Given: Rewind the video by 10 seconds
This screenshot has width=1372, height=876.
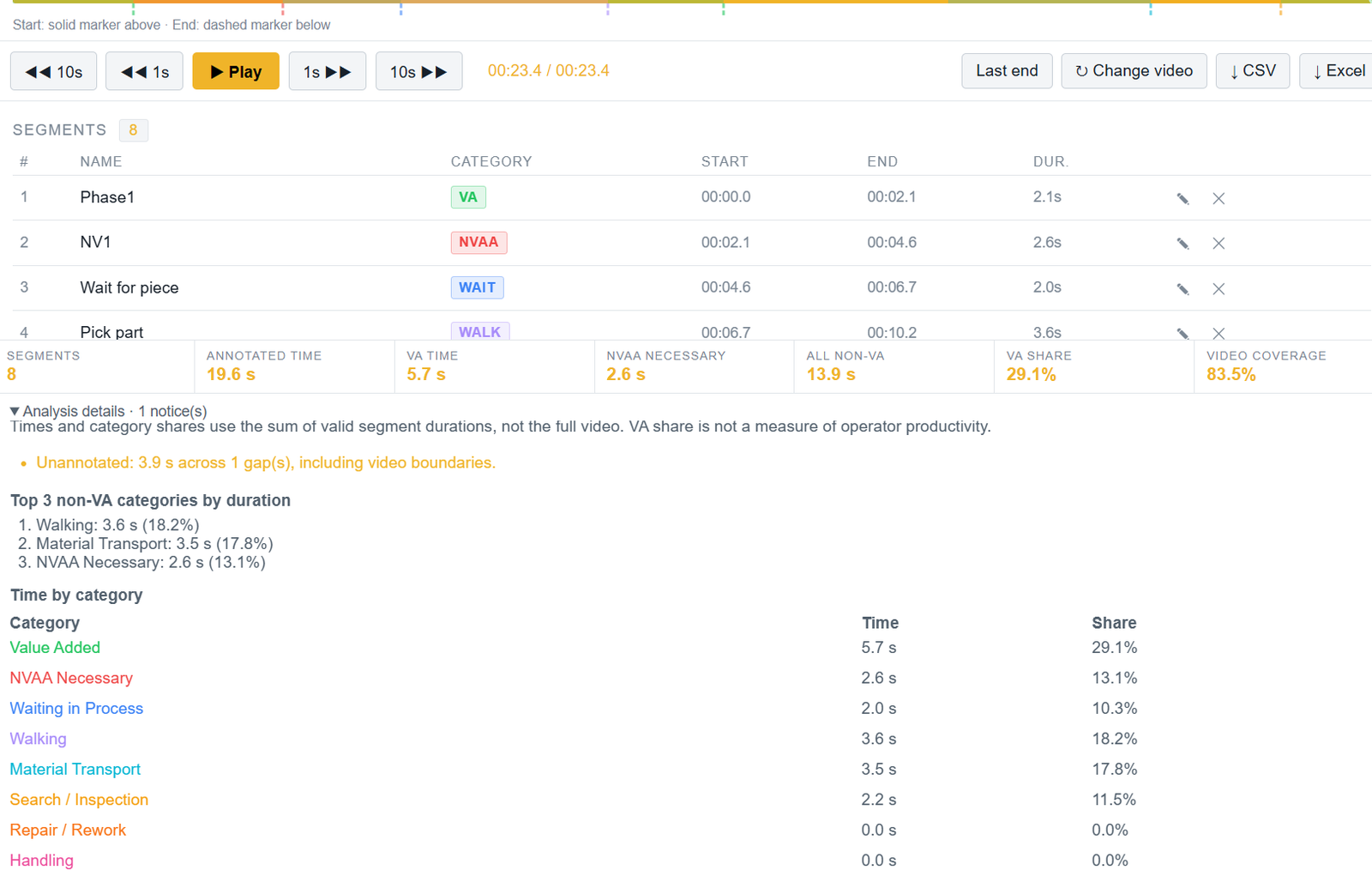Looking at the screenshot, I should coord(53,71).
